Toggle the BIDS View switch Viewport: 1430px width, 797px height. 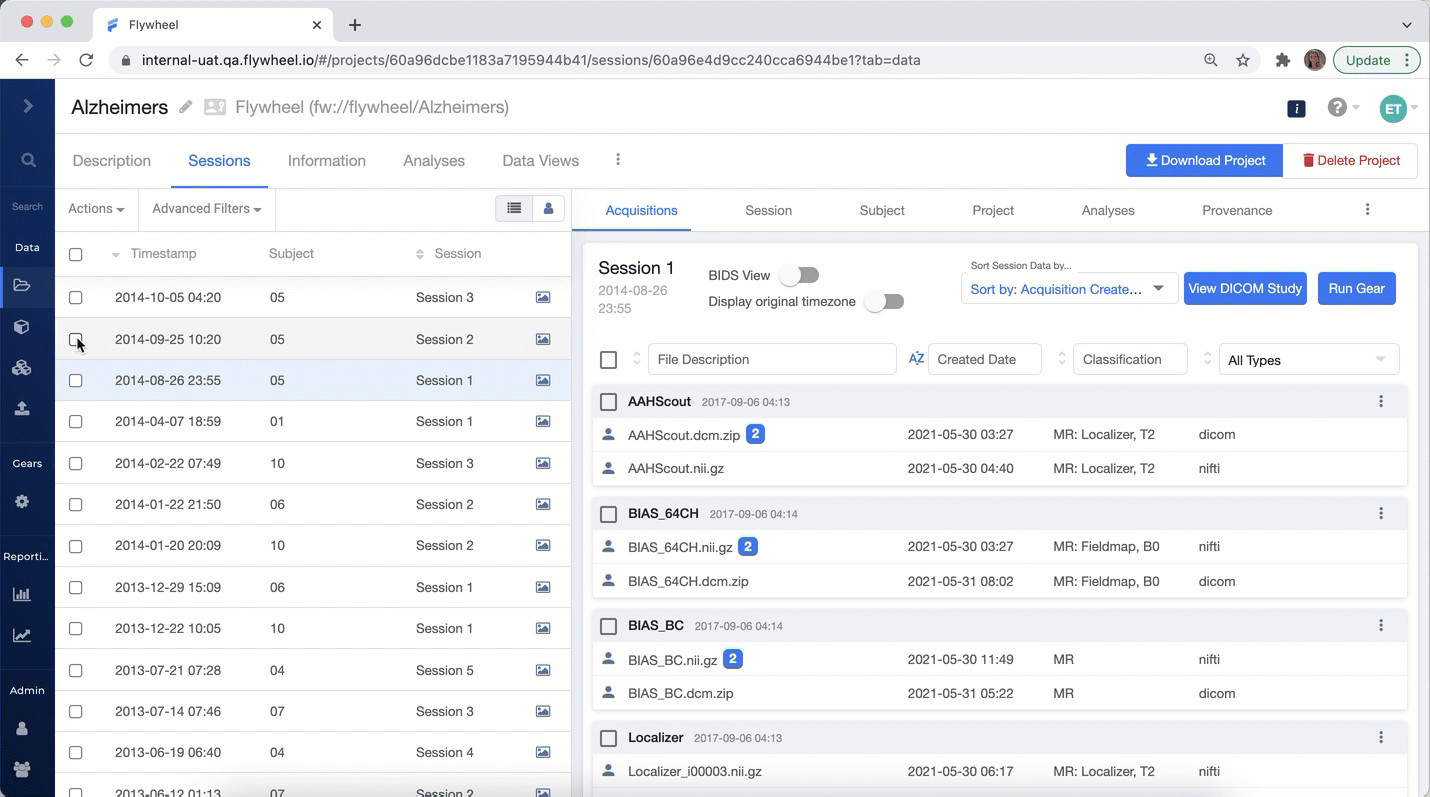[800, 274]
